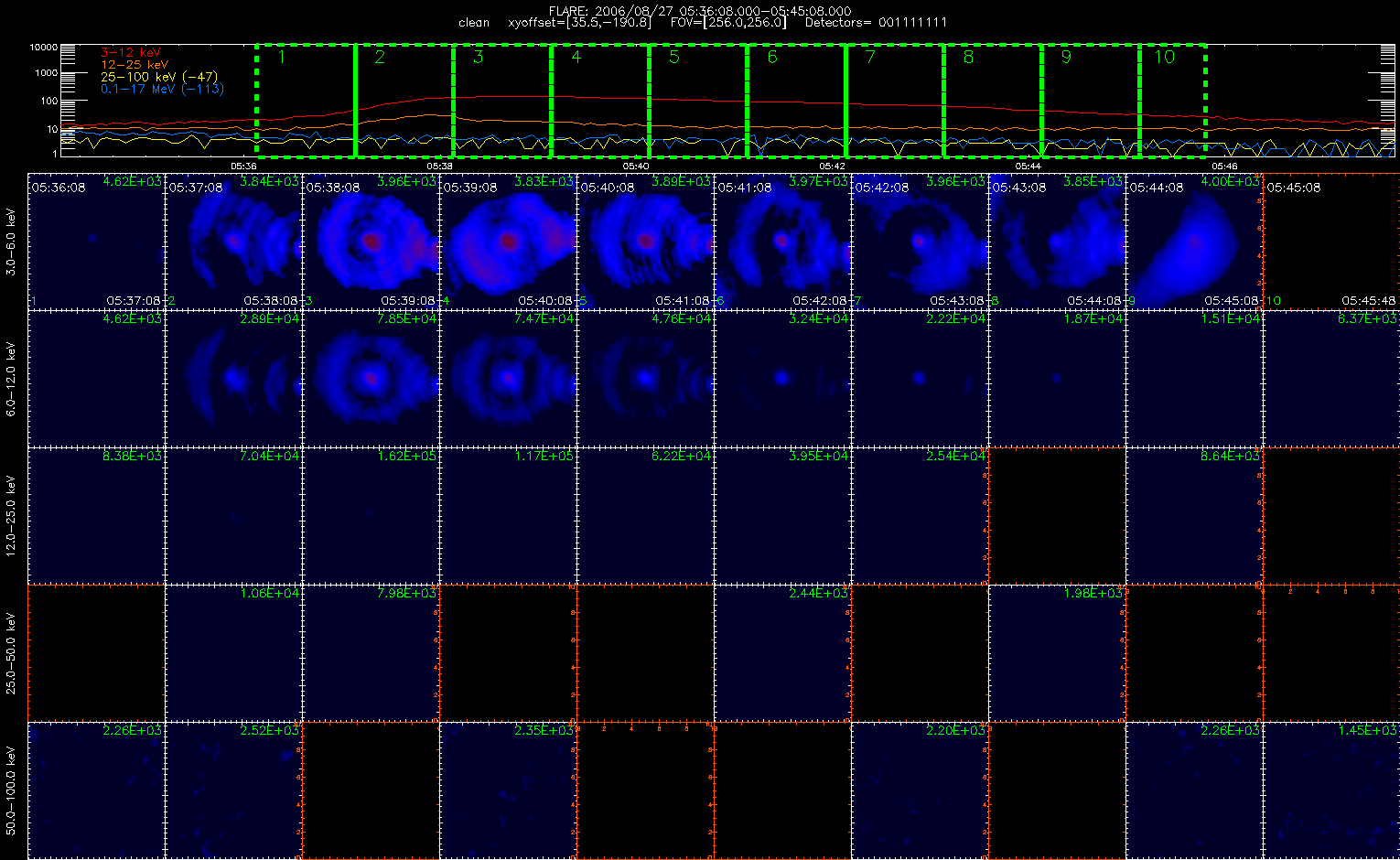Select time interval 10 on the light curve

pos(1172,101)
